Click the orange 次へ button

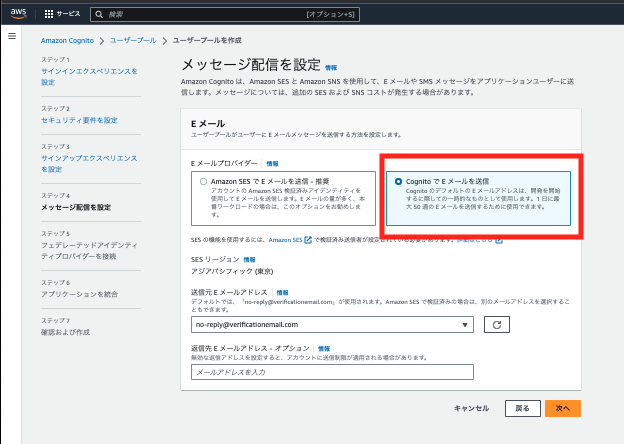pyautogui.click(x=563, y=408)
